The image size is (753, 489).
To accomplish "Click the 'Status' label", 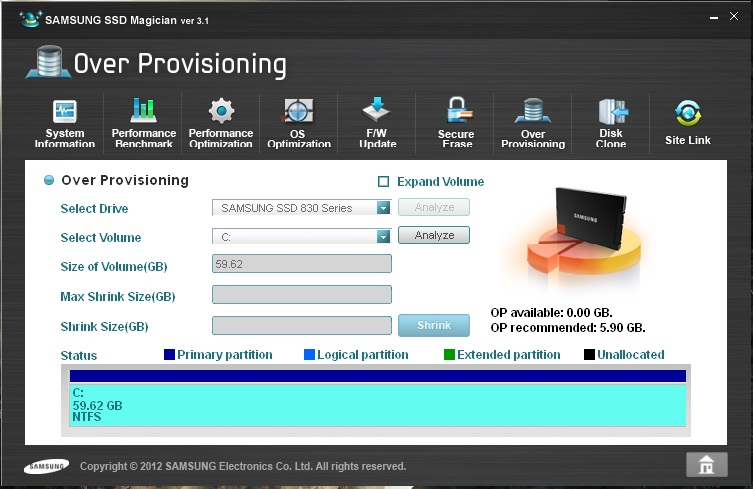I will click(79, 355).
